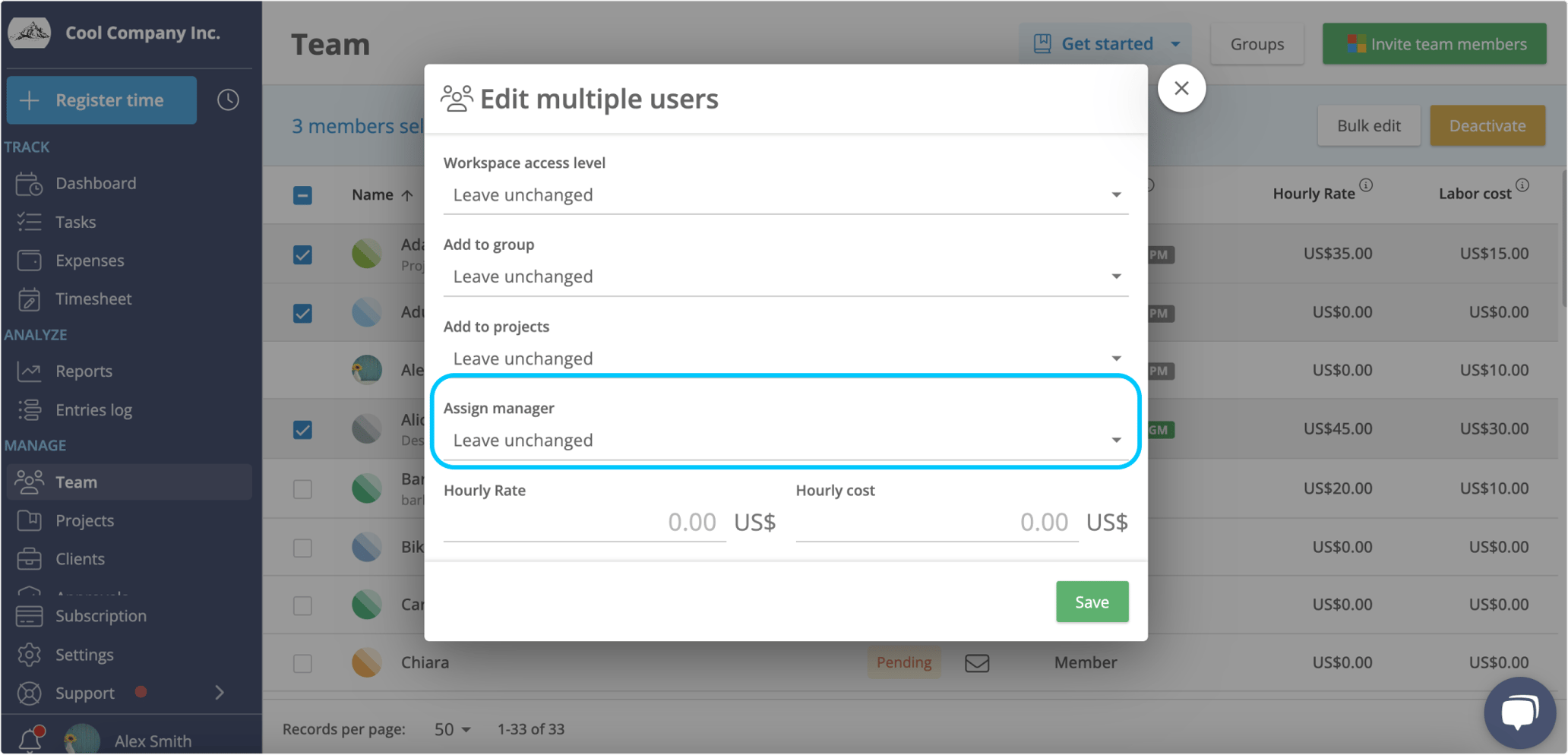Viewport: 1568px width, 755px height.
Task: Click the Alex avatar in the third row
Action: [367, 370]
